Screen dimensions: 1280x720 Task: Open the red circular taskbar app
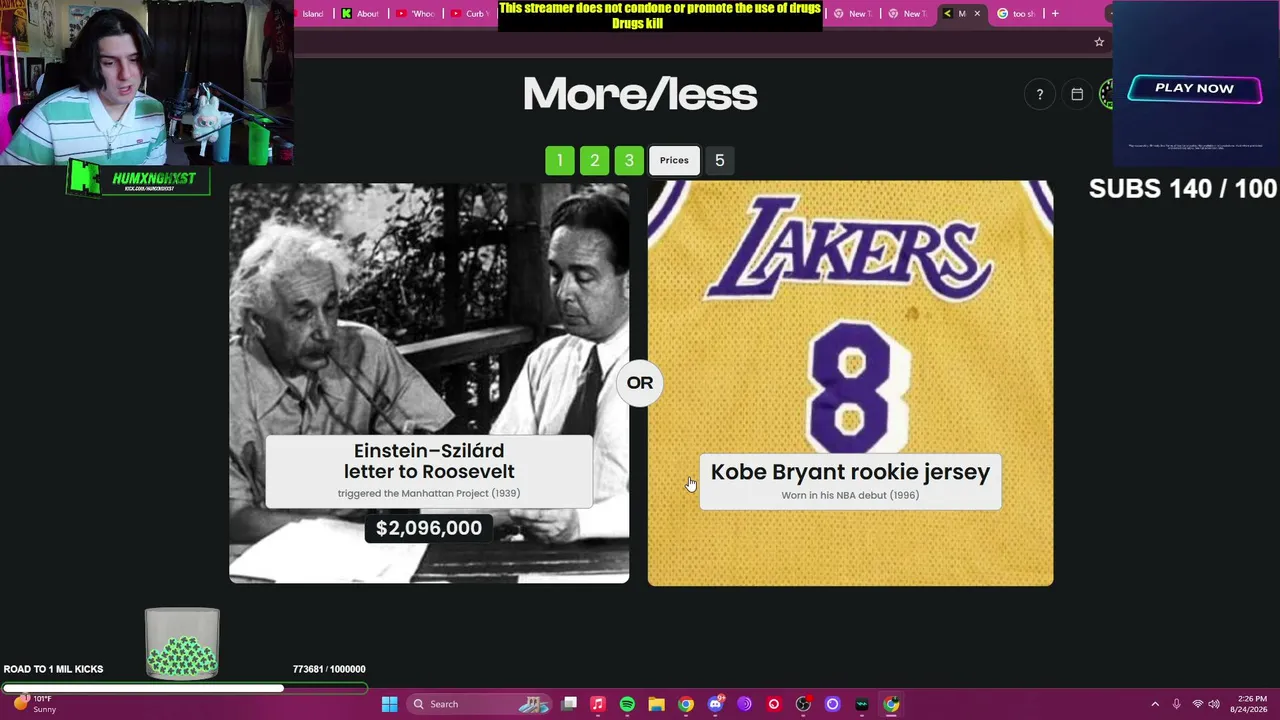pyautogui.click(x=773, y=704)
